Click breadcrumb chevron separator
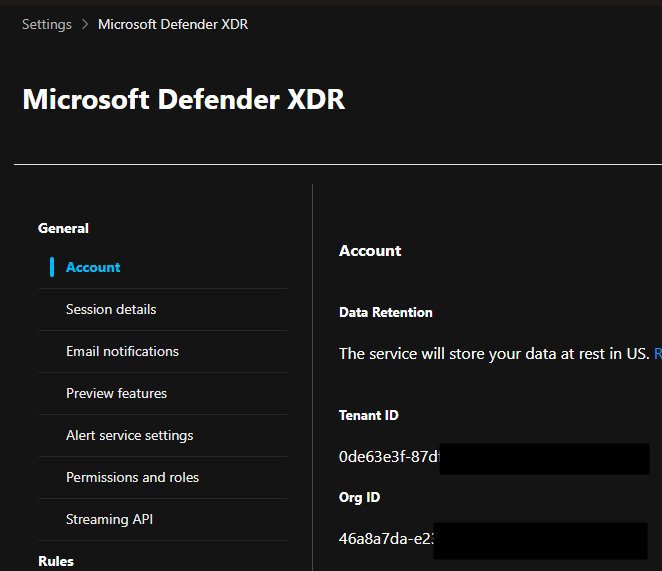 coord(85,24)
